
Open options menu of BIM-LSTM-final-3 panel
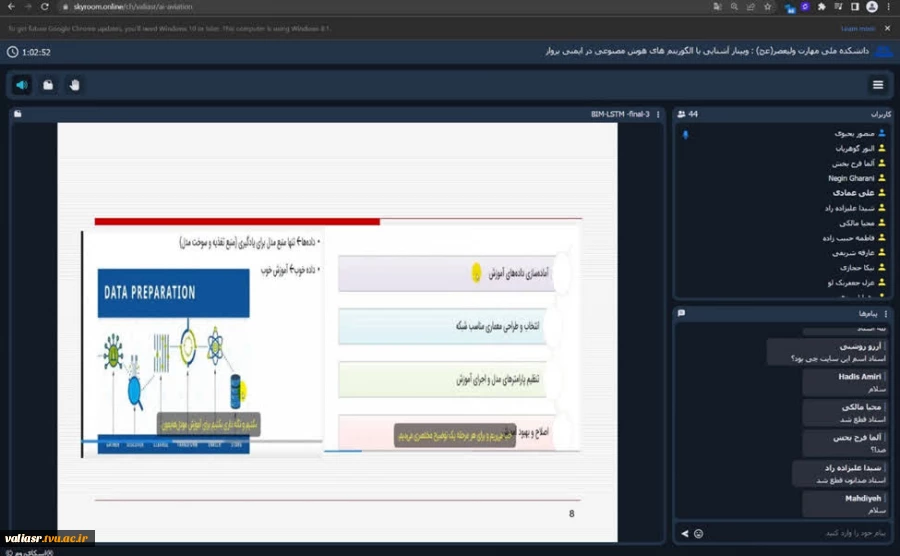pos(658,114)
